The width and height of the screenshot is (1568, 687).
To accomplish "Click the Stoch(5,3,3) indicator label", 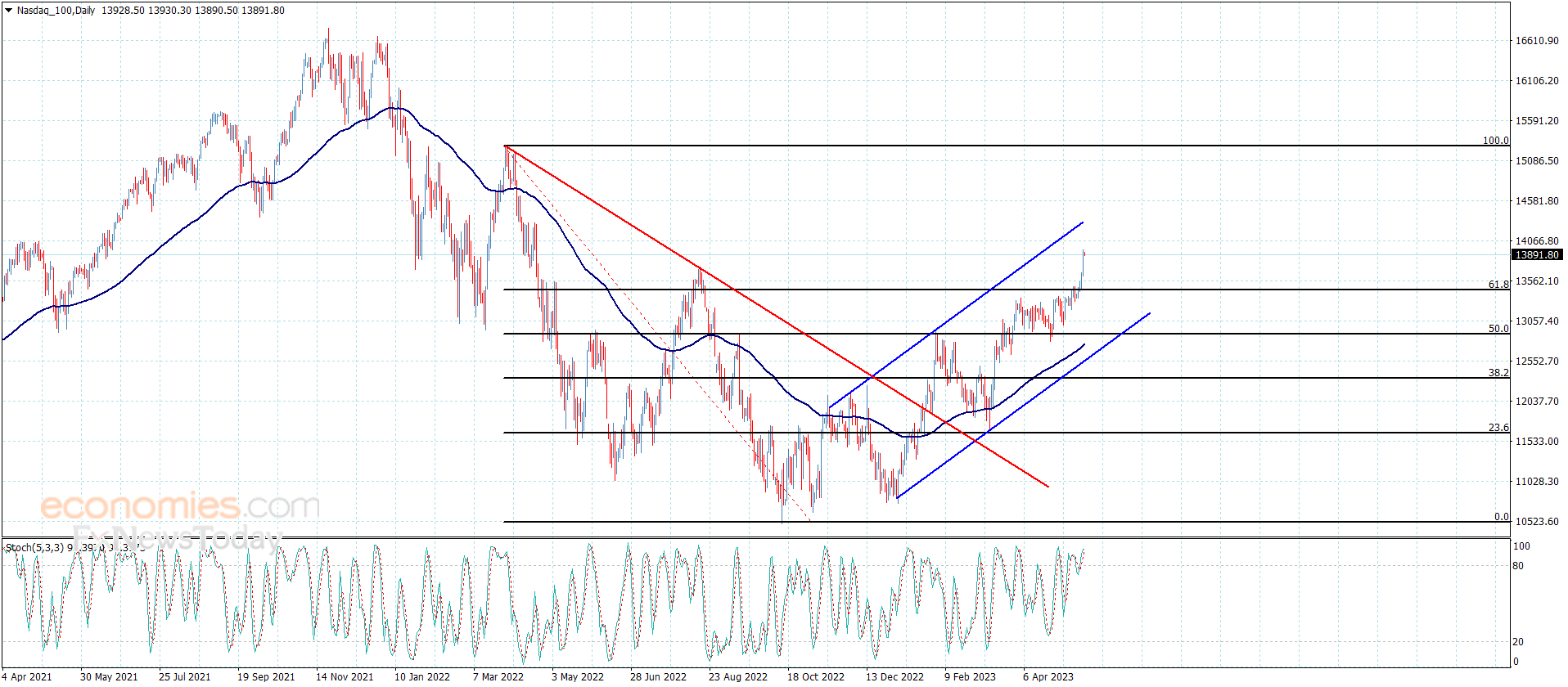I will pos(34,547).
